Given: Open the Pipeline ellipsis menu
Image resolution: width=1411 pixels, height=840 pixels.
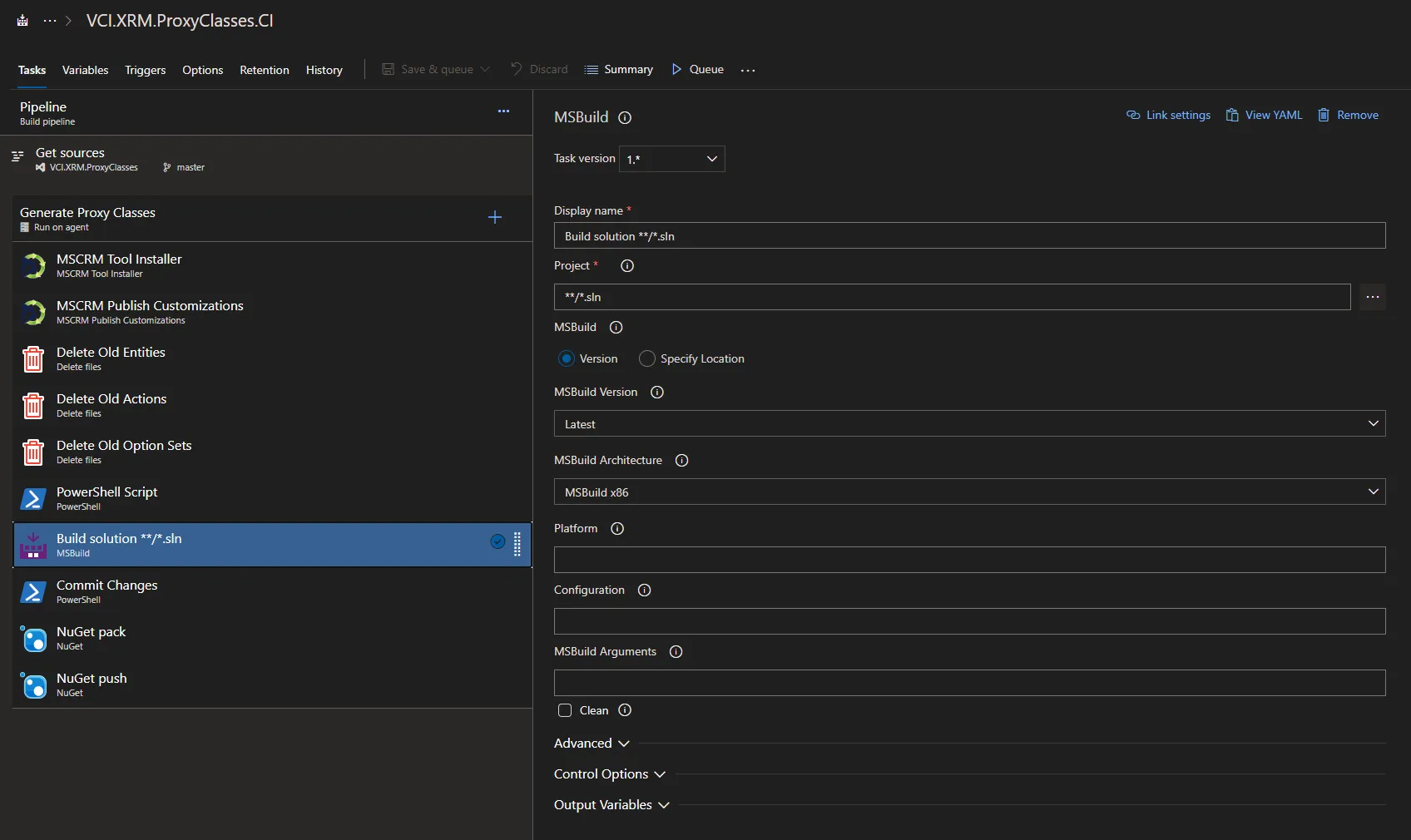Looking at the screenshot, I should (503, 111).
